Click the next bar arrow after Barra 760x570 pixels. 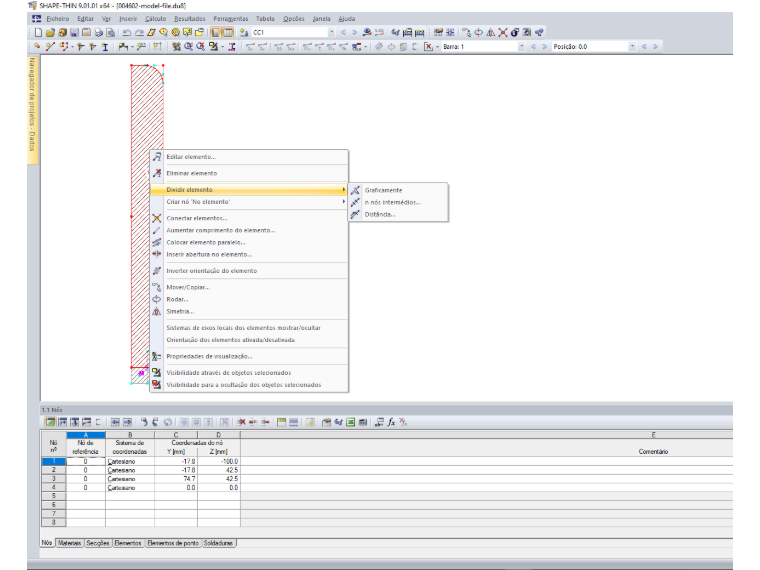[544, 47]
